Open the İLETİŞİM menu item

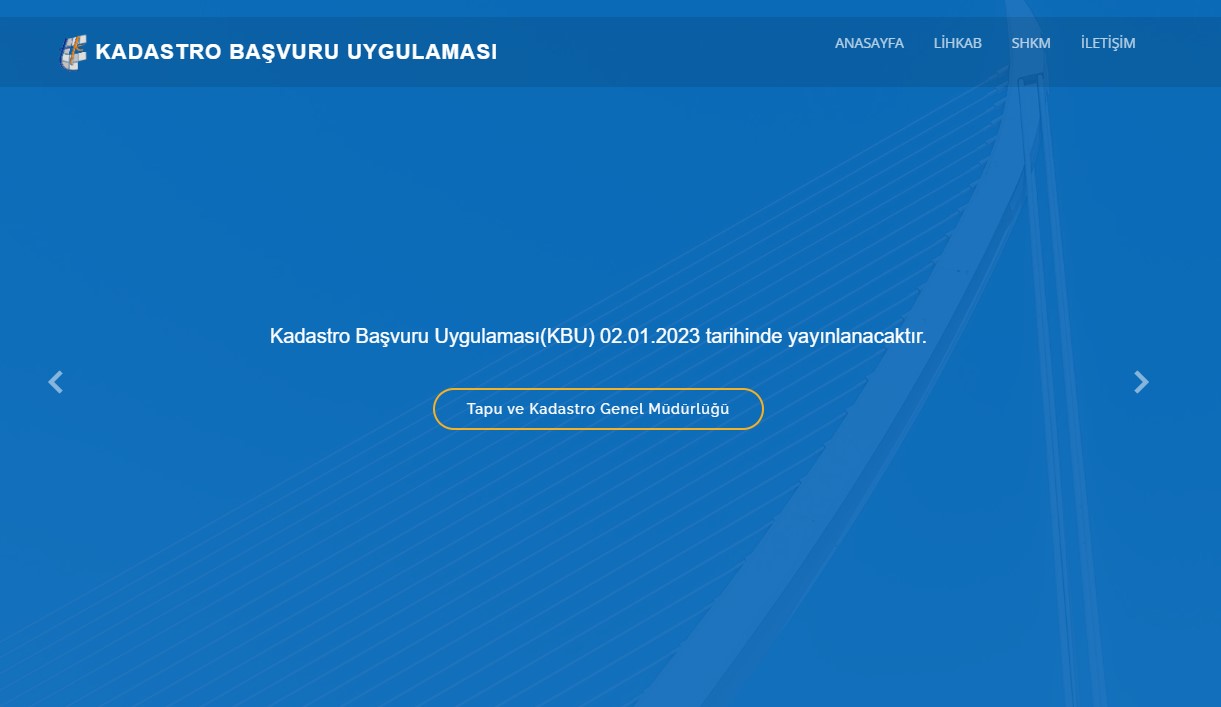[1108, 43]
